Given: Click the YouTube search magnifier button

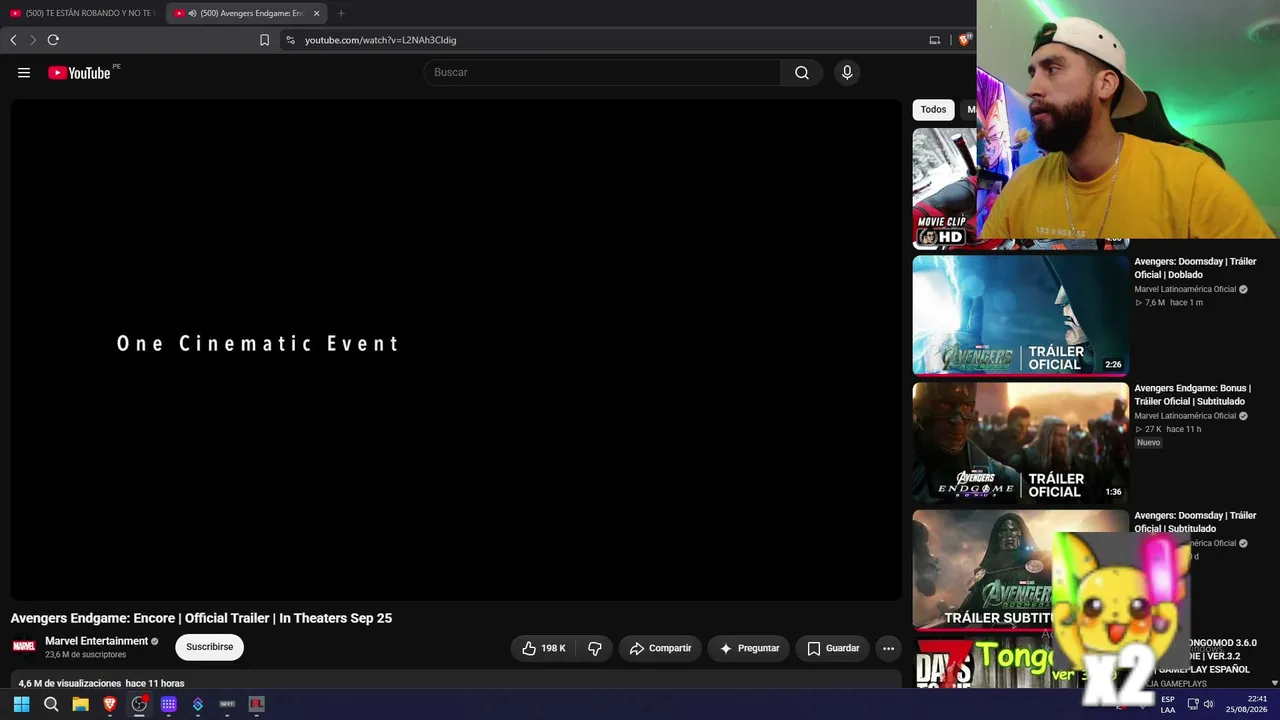Looking at the screenshot, I should [x=802, y=72].
